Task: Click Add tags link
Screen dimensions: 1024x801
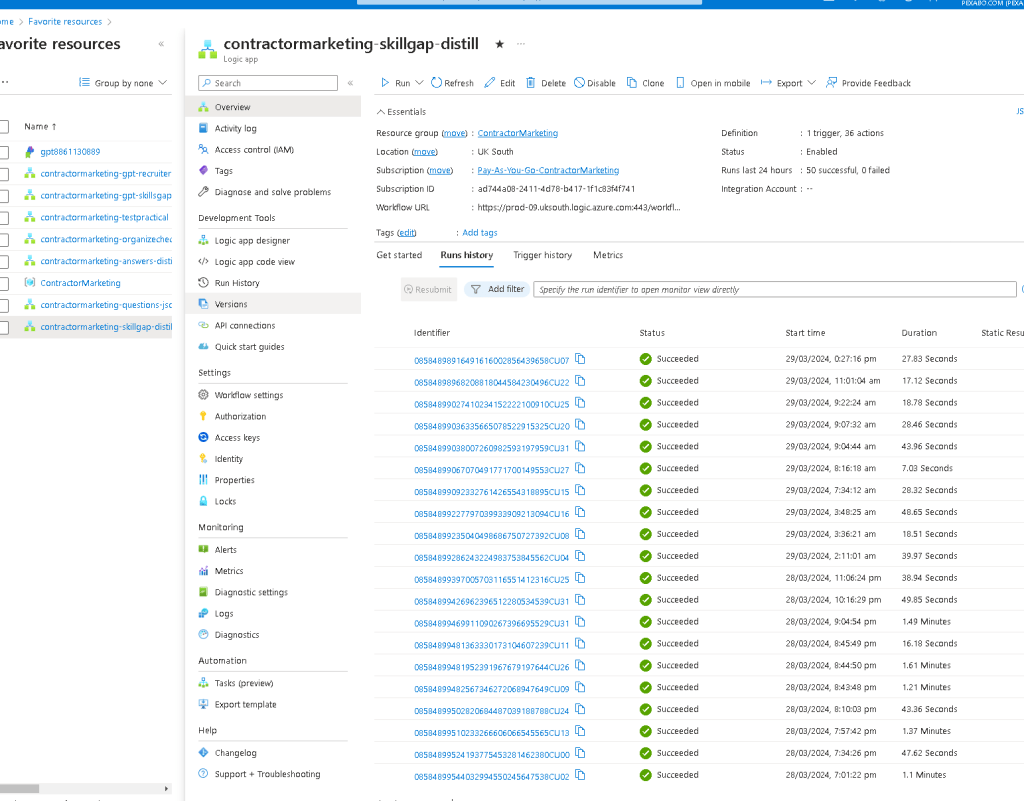Action: (479, 233)
